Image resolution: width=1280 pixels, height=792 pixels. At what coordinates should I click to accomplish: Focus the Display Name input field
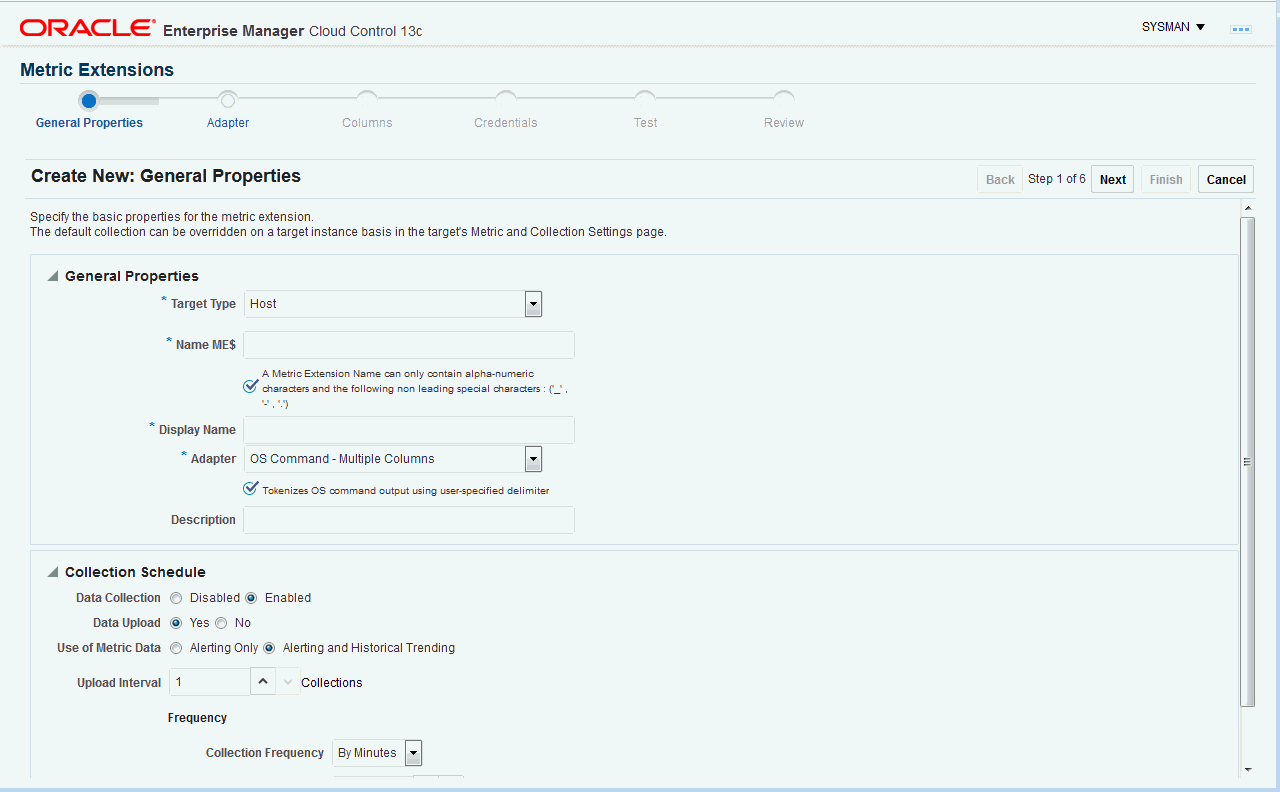pos(409,430)
